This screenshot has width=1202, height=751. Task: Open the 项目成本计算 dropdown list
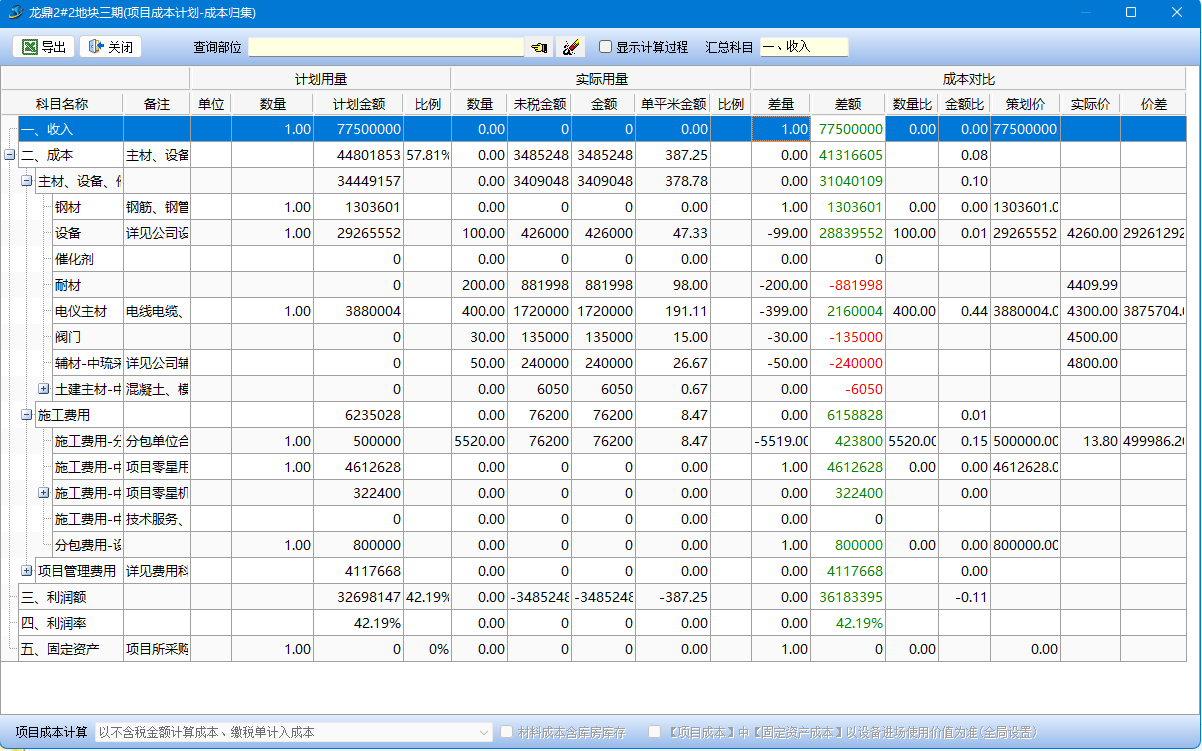[485, 732]
